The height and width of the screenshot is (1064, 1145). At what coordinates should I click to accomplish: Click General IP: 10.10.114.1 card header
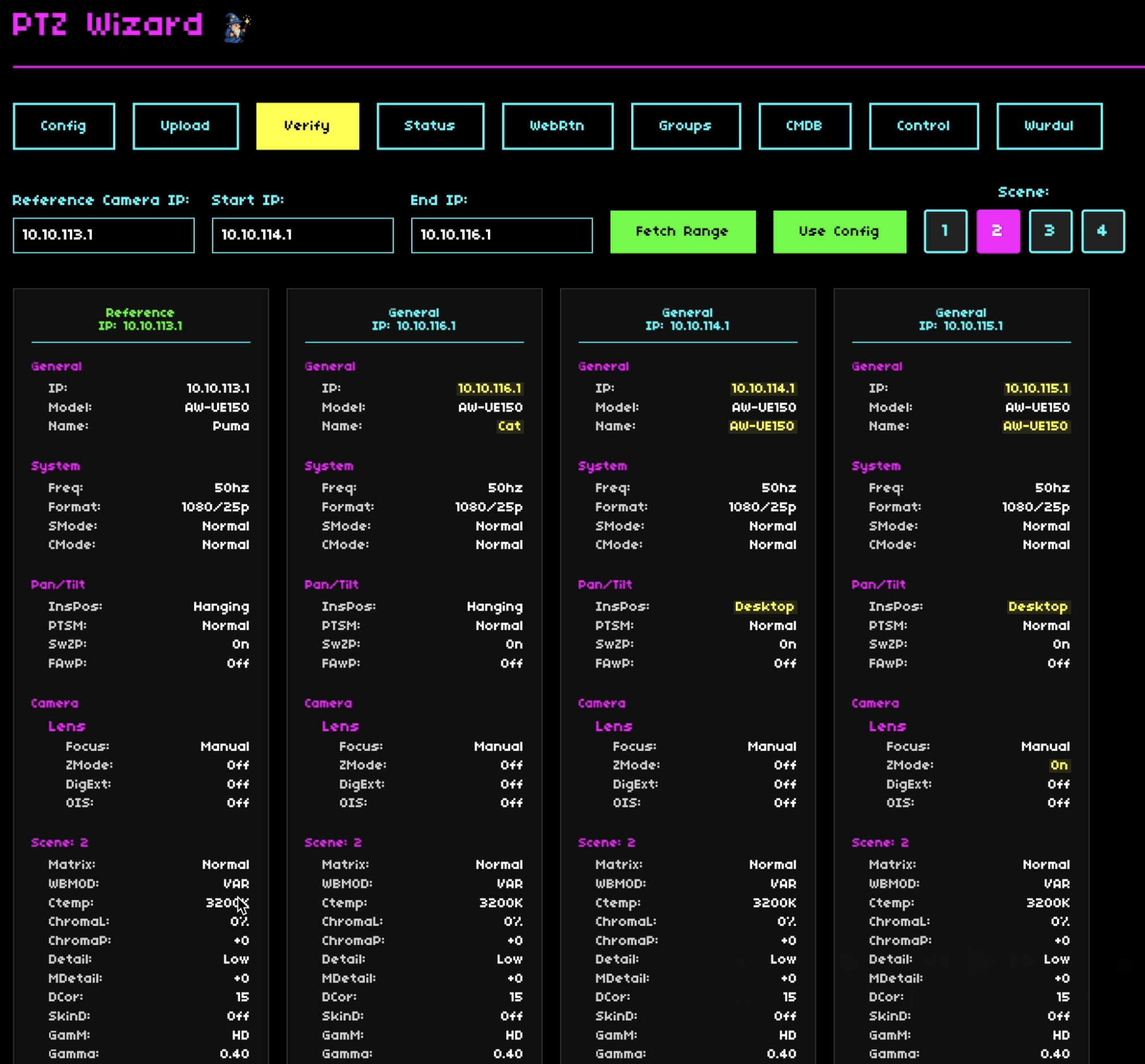[x=688, y=319]
